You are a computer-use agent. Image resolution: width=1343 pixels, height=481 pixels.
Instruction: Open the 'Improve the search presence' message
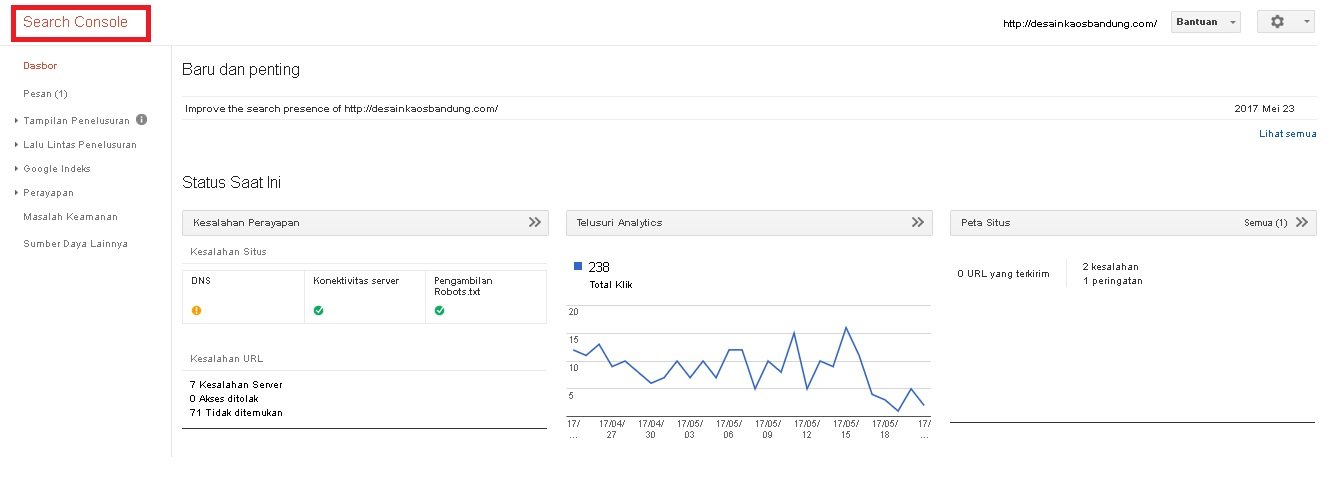[341, 108]
